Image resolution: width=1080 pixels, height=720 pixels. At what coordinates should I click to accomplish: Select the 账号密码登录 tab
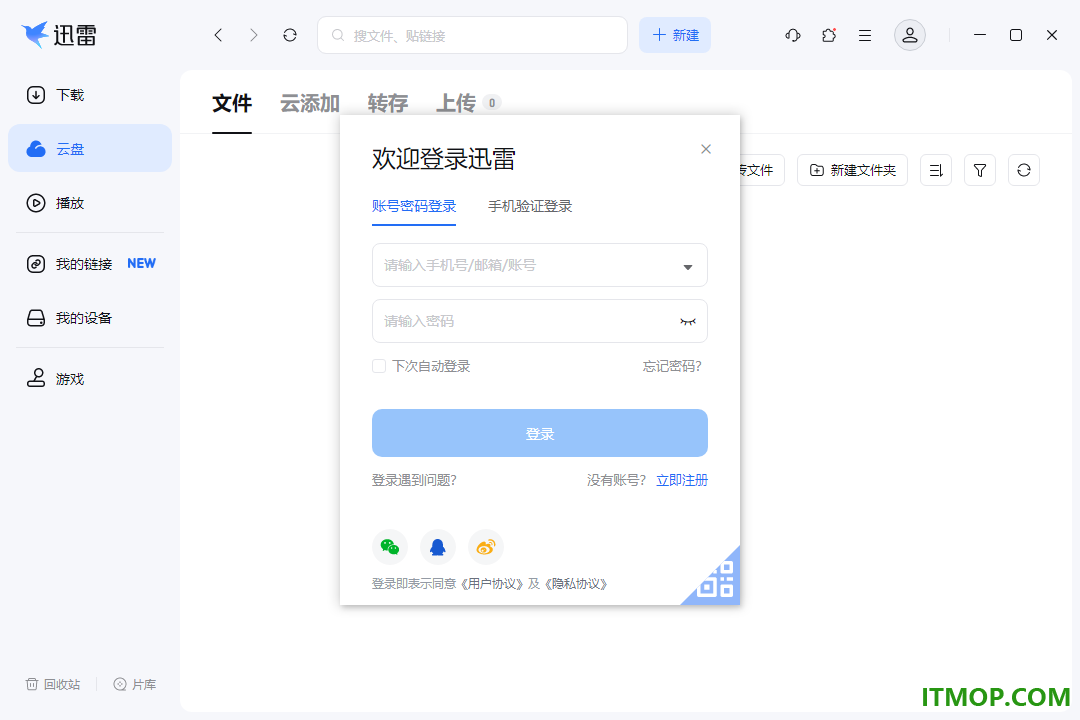(x=414, y=206)
